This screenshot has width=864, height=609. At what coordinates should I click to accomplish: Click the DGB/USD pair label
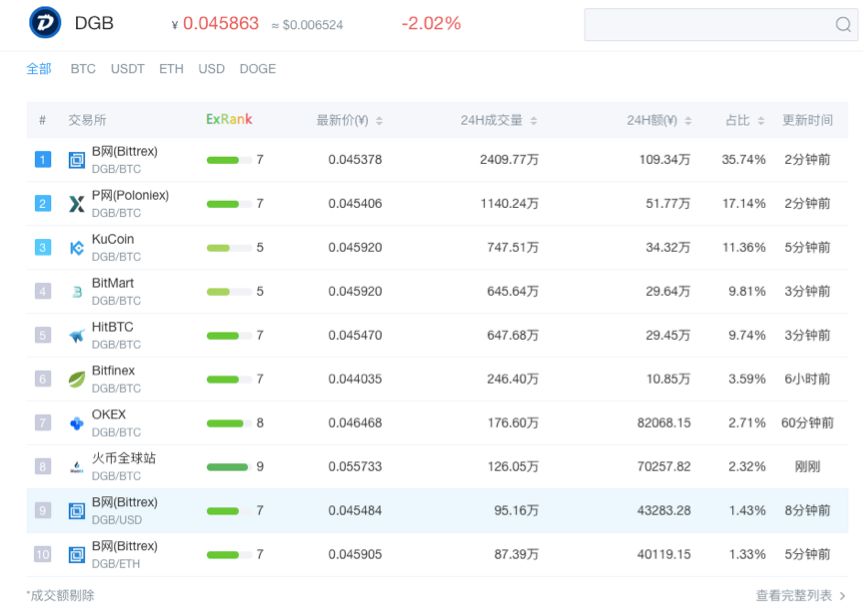click(117, 520)
